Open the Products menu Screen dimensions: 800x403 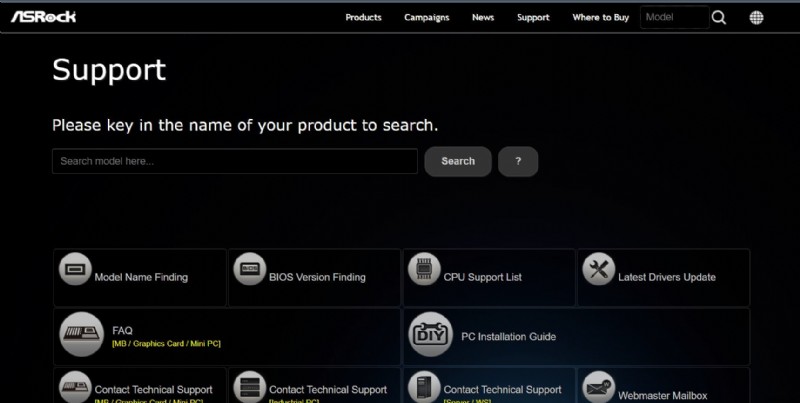(x=363, y=17)
